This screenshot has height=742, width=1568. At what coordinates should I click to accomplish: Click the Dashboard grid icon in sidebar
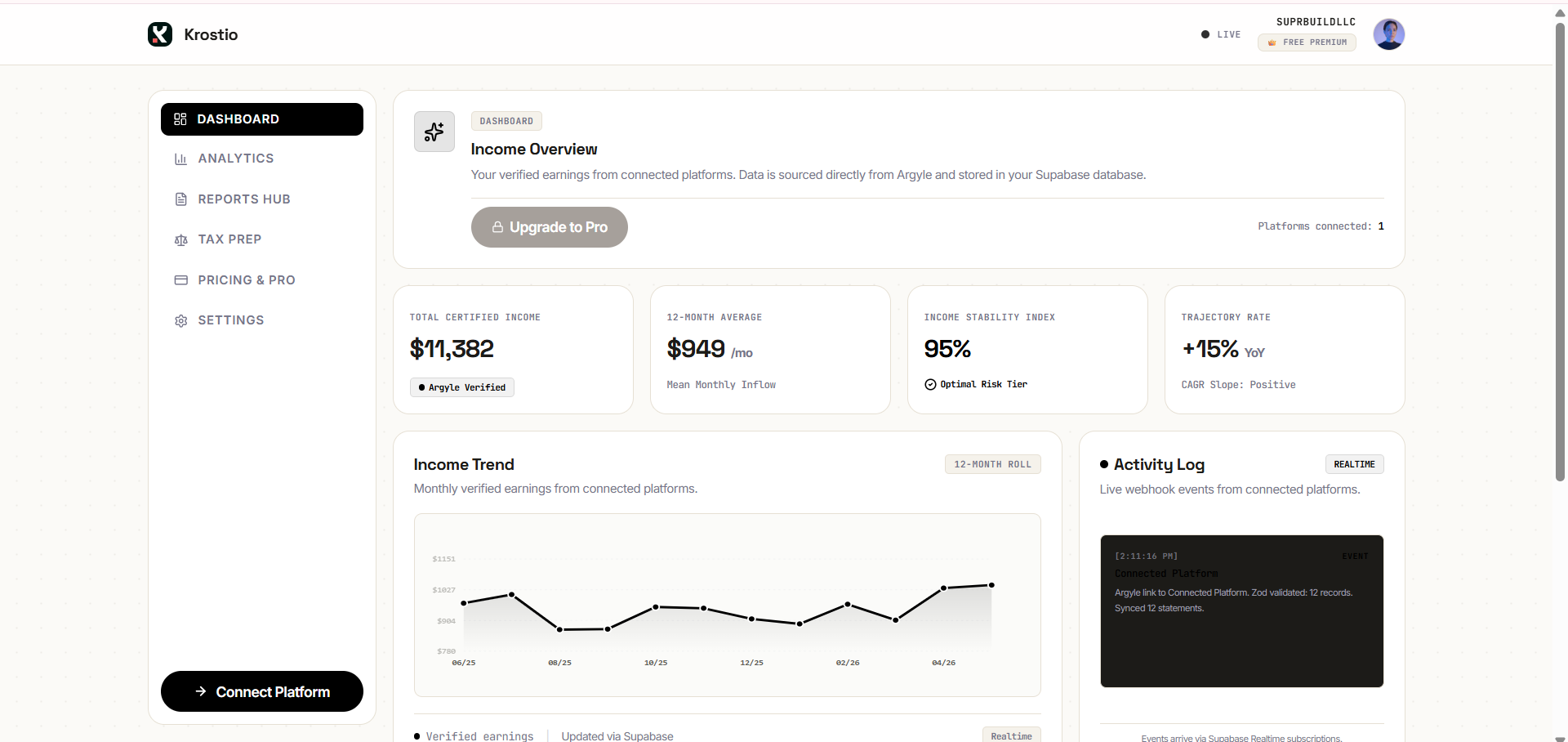click(x=180, y=119)
